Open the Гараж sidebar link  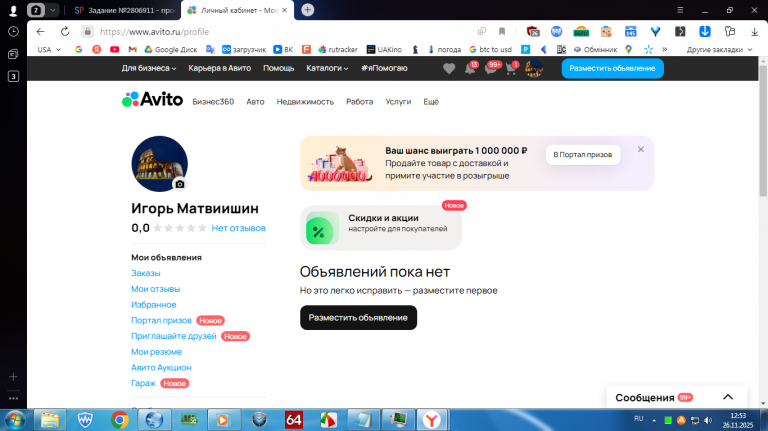click(x=143, y=383)
